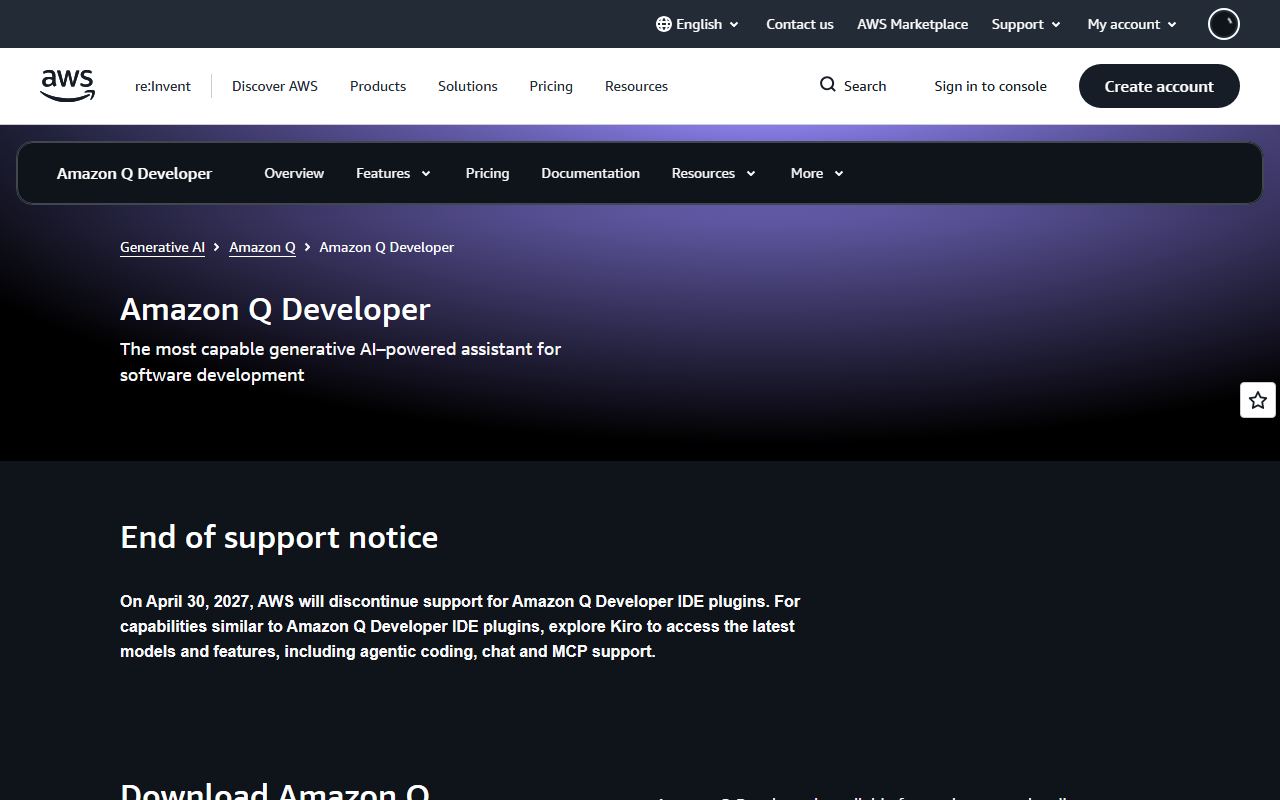Open the Documentation tab
Viewport: 1280px width, 800px height.
[590, 173]
